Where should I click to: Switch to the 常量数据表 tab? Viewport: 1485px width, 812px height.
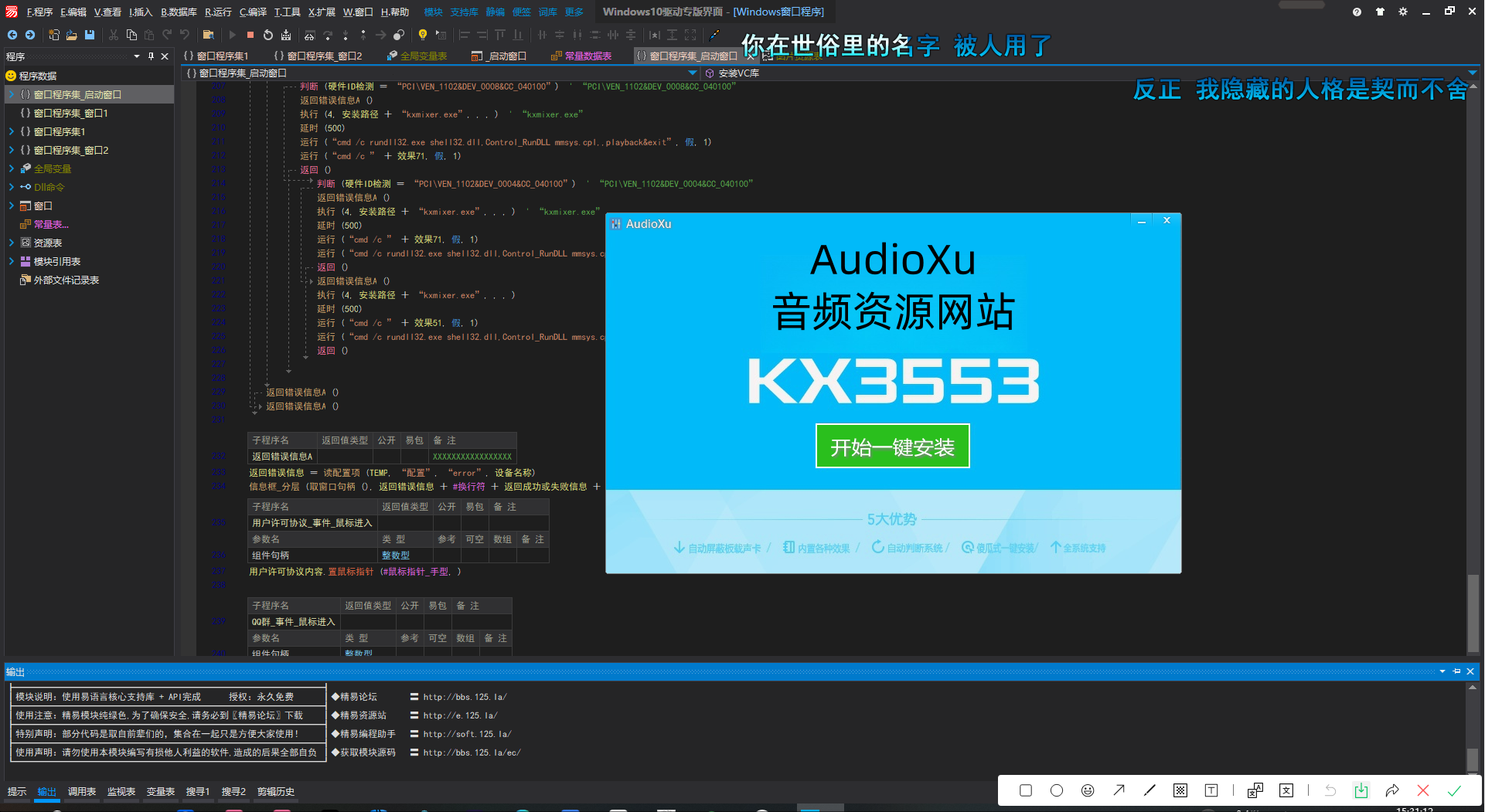point(582,55)
